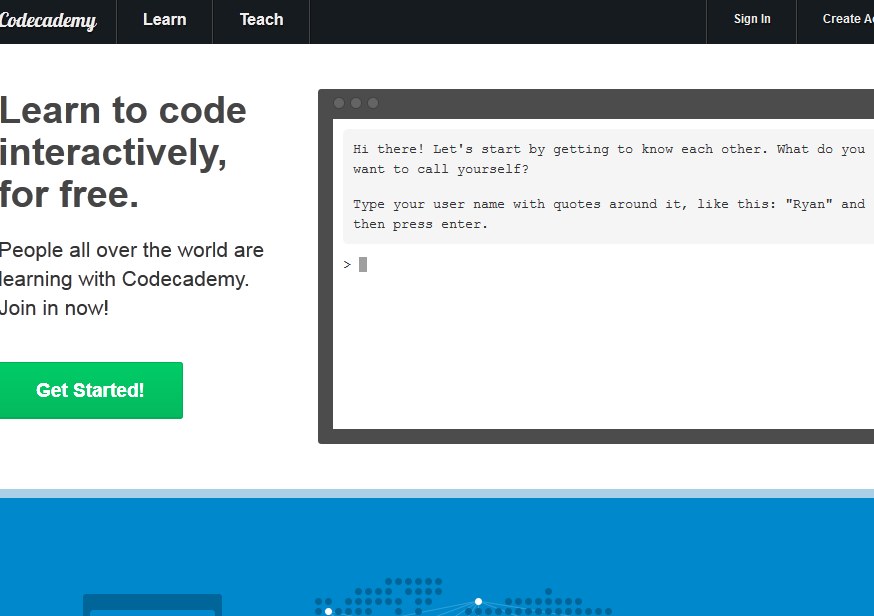Open Create Account in navigation bar
Viewport: 874px width, 616px height.
[x=848, y=20]
